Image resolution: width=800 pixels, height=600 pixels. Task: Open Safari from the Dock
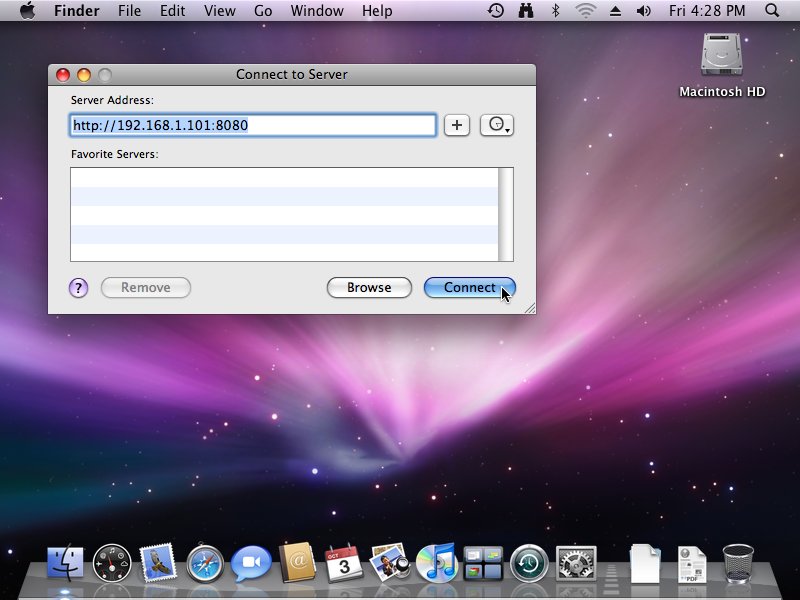[205, 564]
